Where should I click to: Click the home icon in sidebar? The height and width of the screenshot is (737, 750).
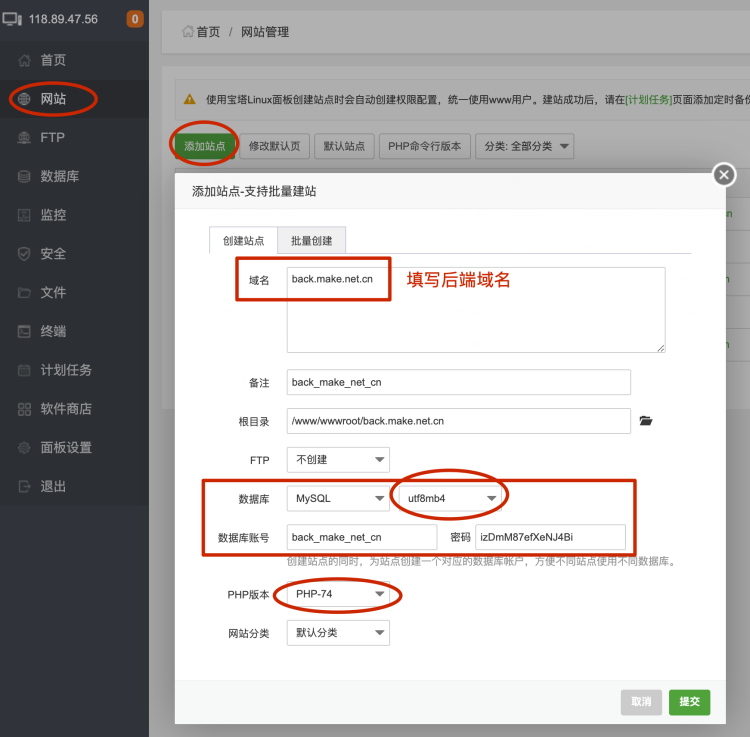24,61
